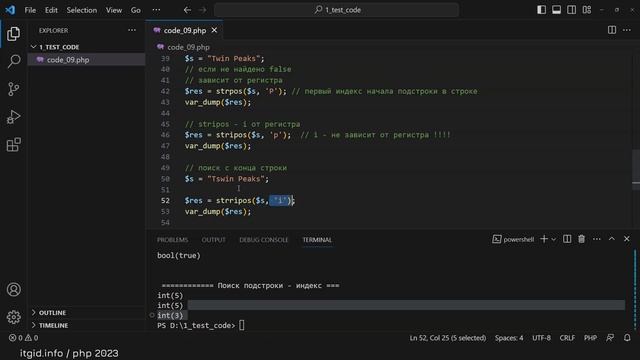Maximize the panel with the up chevron
Screen dimensions: 640x360
(612, 239)
